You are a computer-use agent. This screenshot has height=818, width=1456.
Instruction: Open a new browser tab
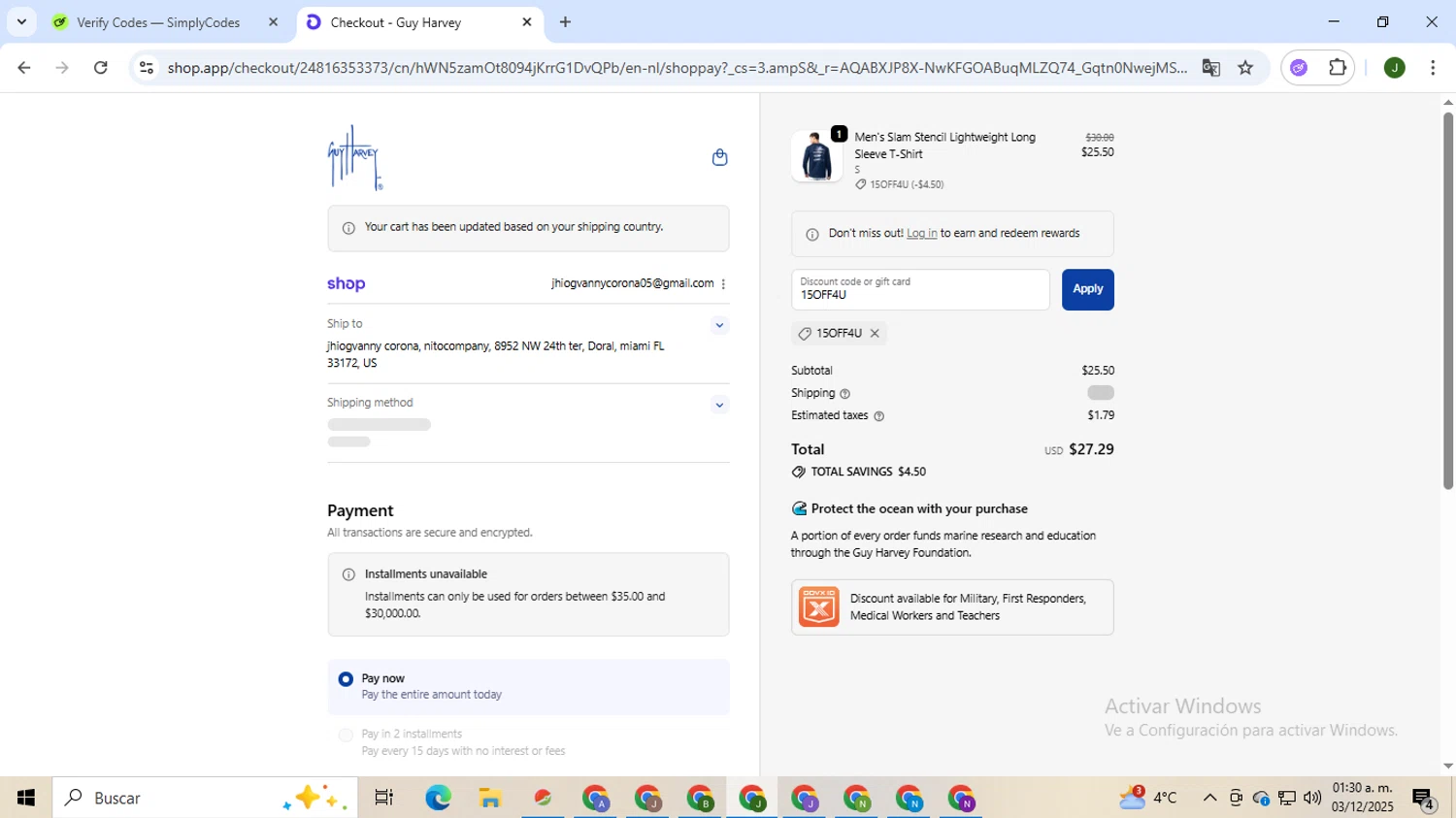click(565, 21)
